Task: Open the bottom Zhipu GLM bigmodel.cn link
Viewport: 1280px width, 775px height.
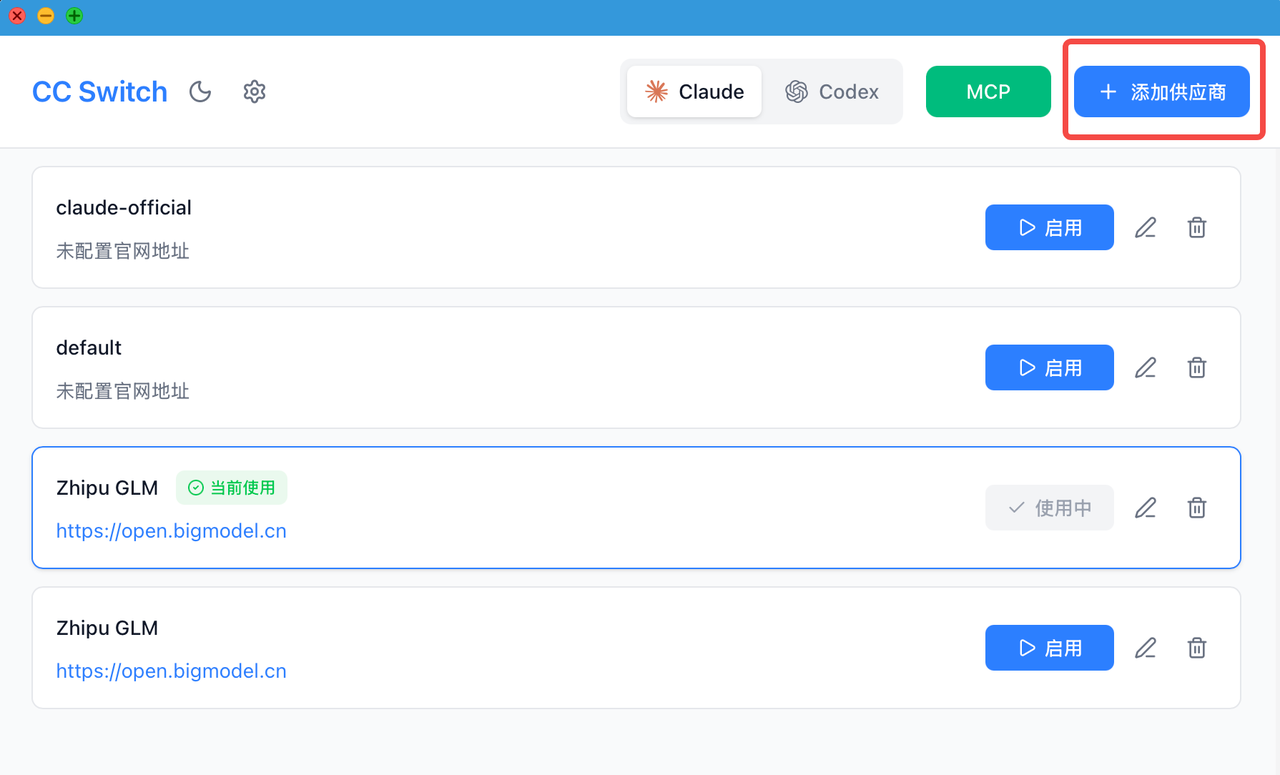Action: tap(171, 671)
